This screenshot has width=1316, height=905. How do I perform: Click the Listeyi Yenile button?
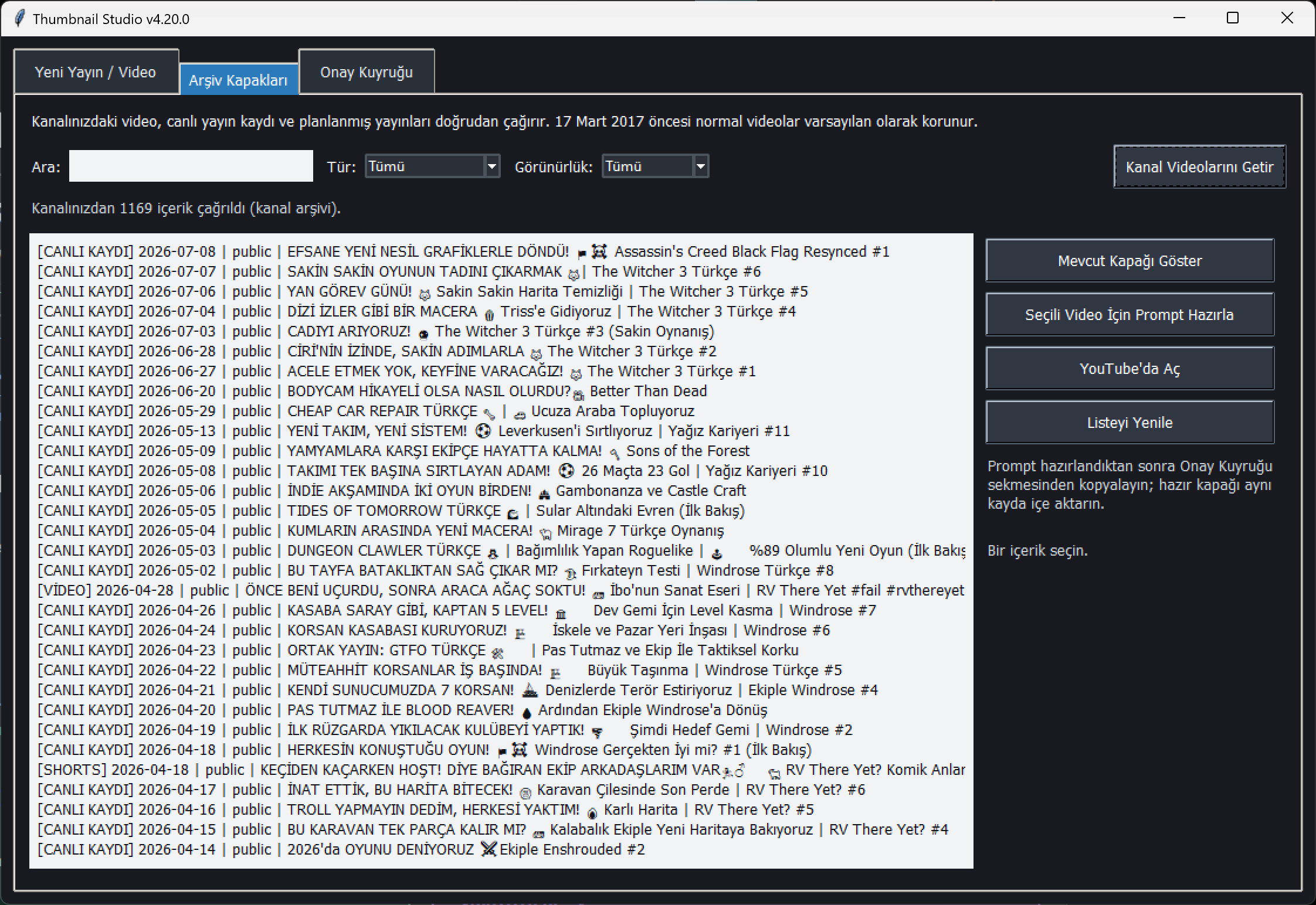click(1130, 423)
